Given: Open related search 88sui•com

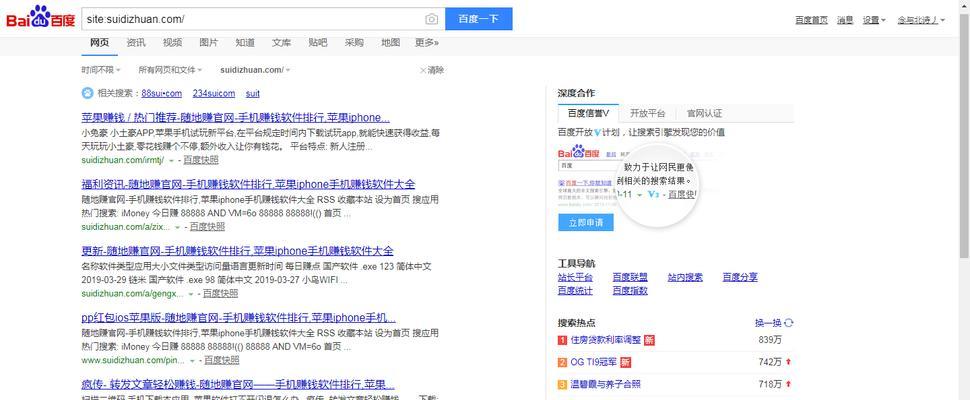Looking at the screenshot, I should [x=161, y=93].
